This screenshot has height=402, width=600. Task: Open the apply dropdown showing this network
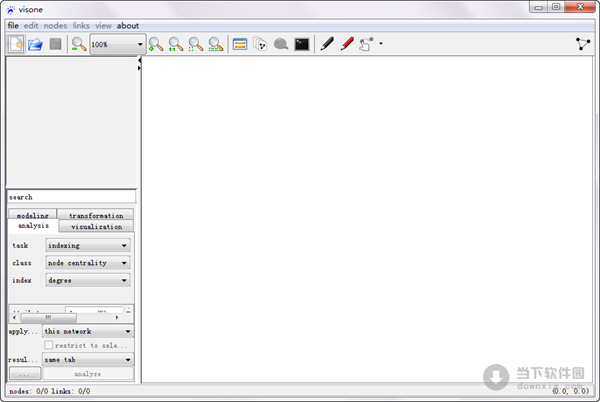pos(88,331)
